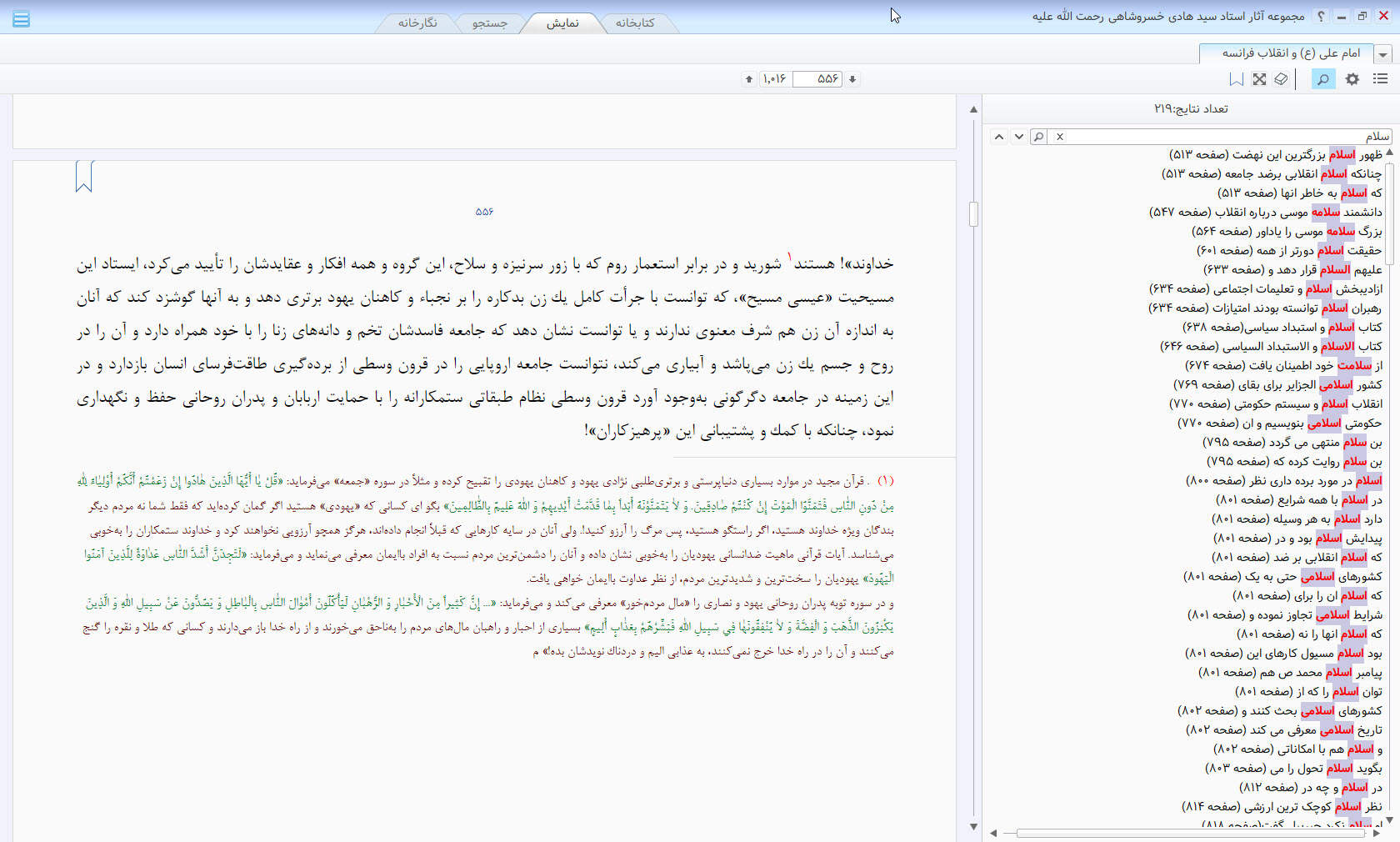Open result تاریخ اسلامی معرفی می کند
The width and height of the screenshot is (1400, 842).
click(x=1284, y=730)
